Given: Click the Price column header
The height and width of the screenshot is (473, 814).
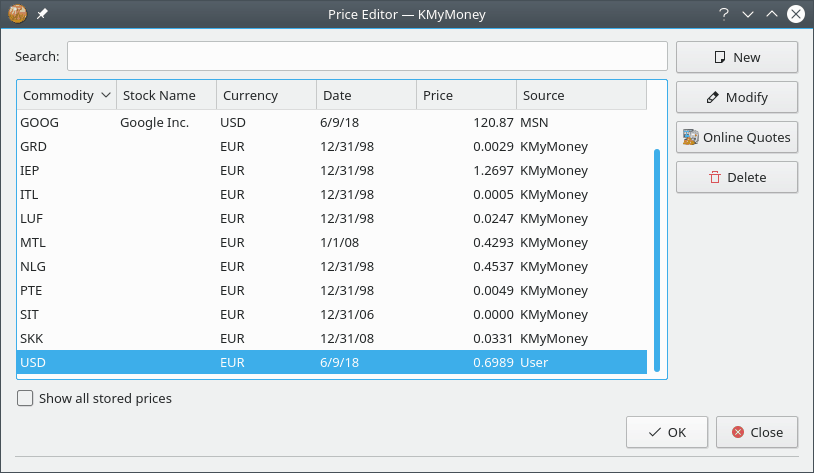Looking at the screenshot, I should click(466, 95).
